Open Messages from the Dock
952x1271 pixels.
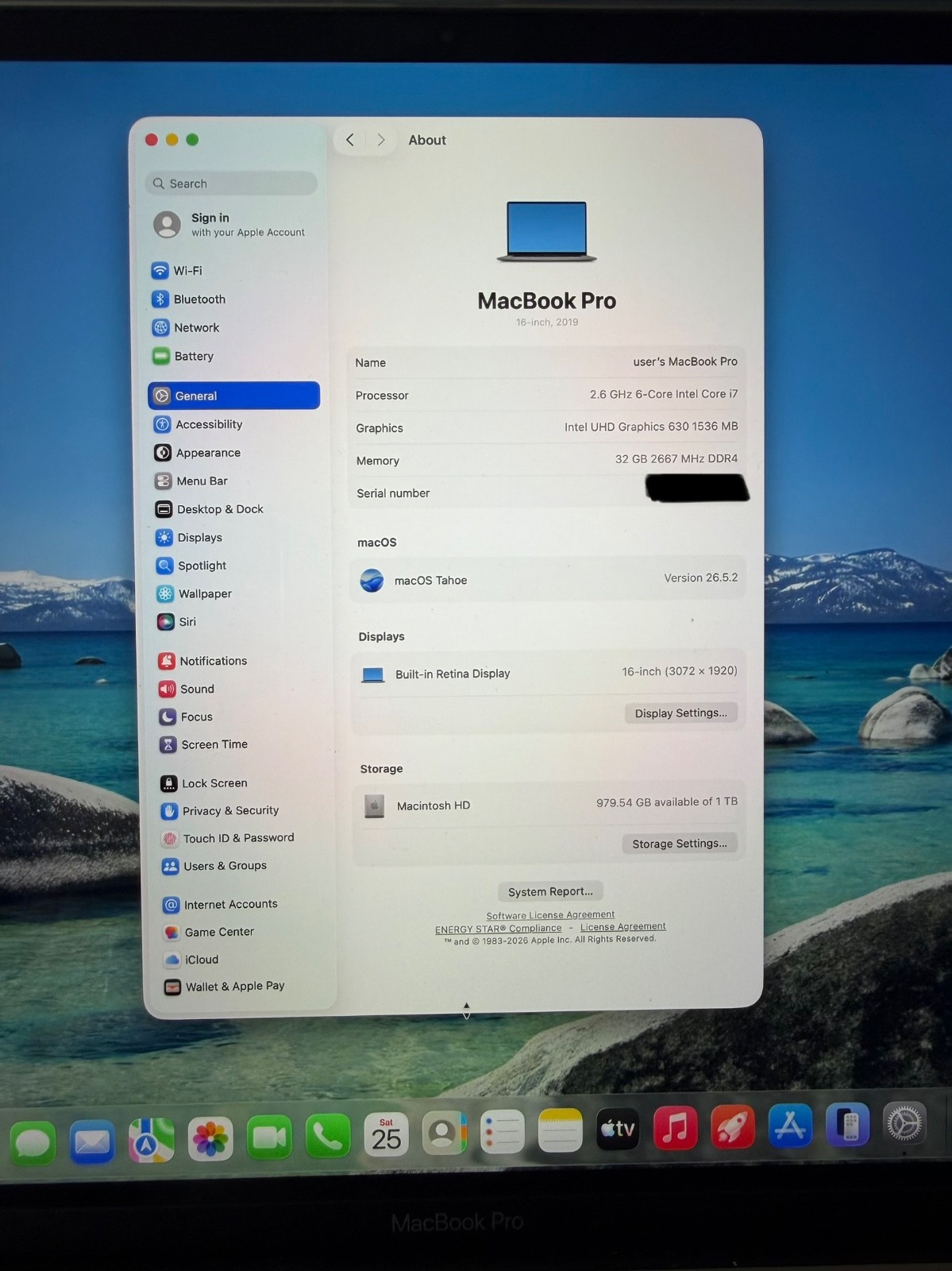(x=33, y=1142)
